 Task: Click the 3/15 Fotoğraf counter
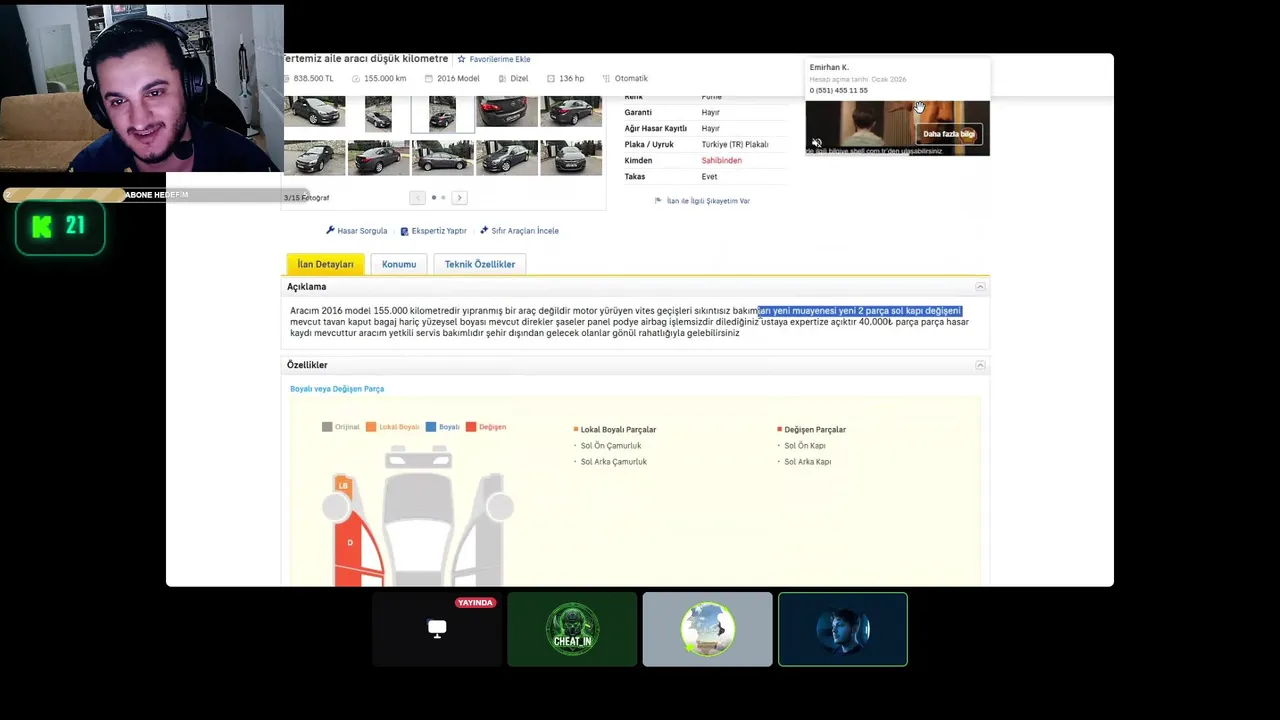pos(307,198)
